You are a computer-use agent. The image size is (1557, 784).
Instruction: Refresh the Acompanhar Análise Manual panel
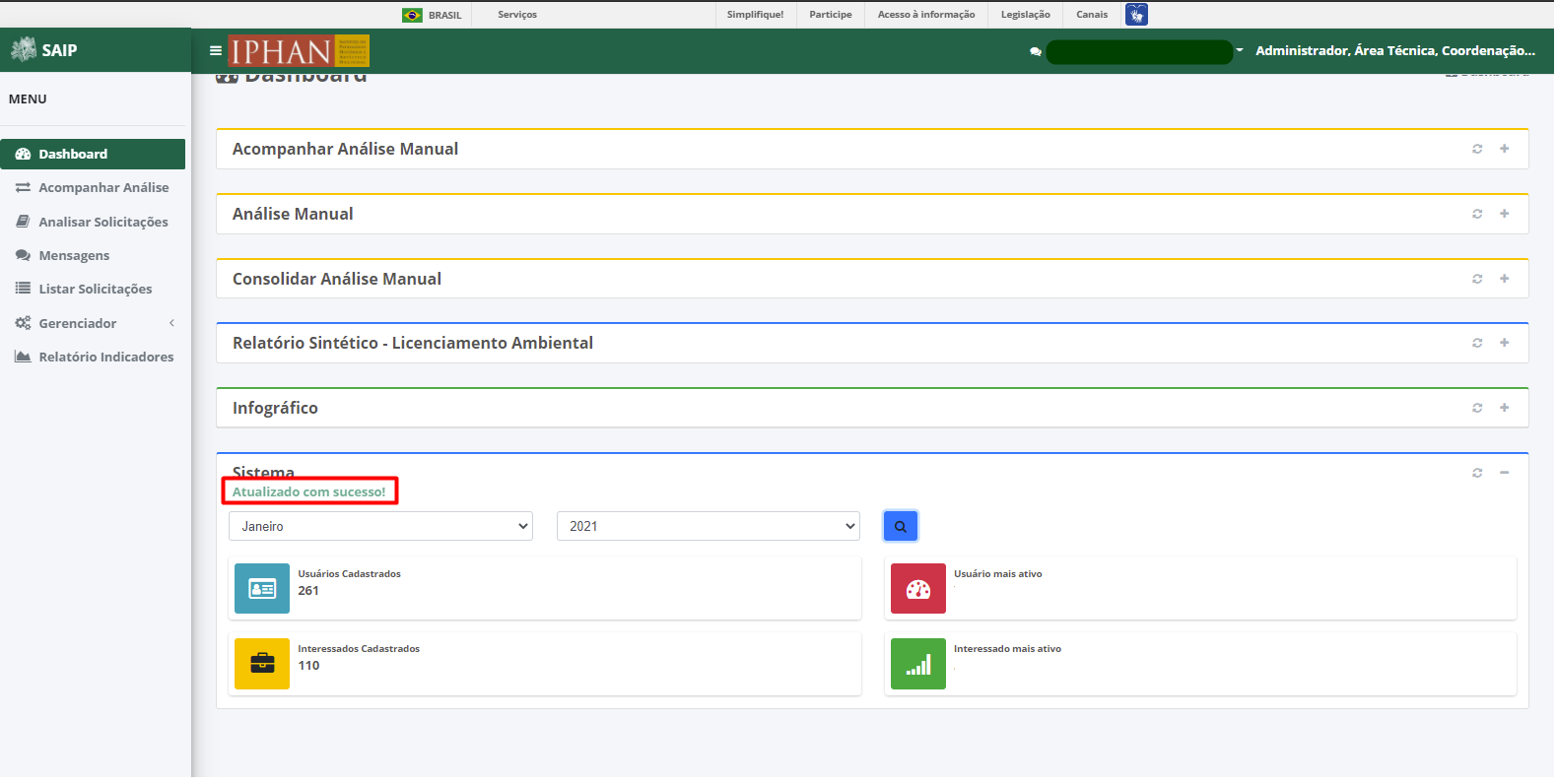point(1479,150)
